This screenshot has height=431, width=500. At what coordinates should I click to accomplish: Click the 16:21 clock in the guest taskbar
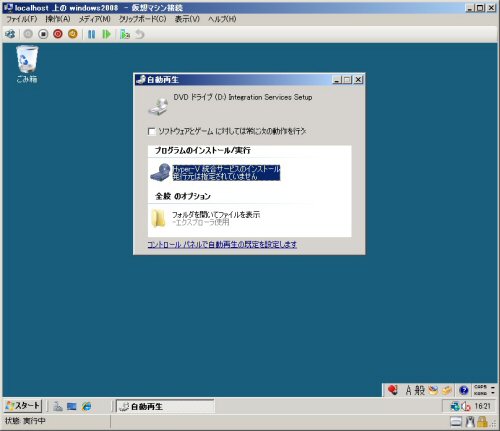tap(482, 406)
